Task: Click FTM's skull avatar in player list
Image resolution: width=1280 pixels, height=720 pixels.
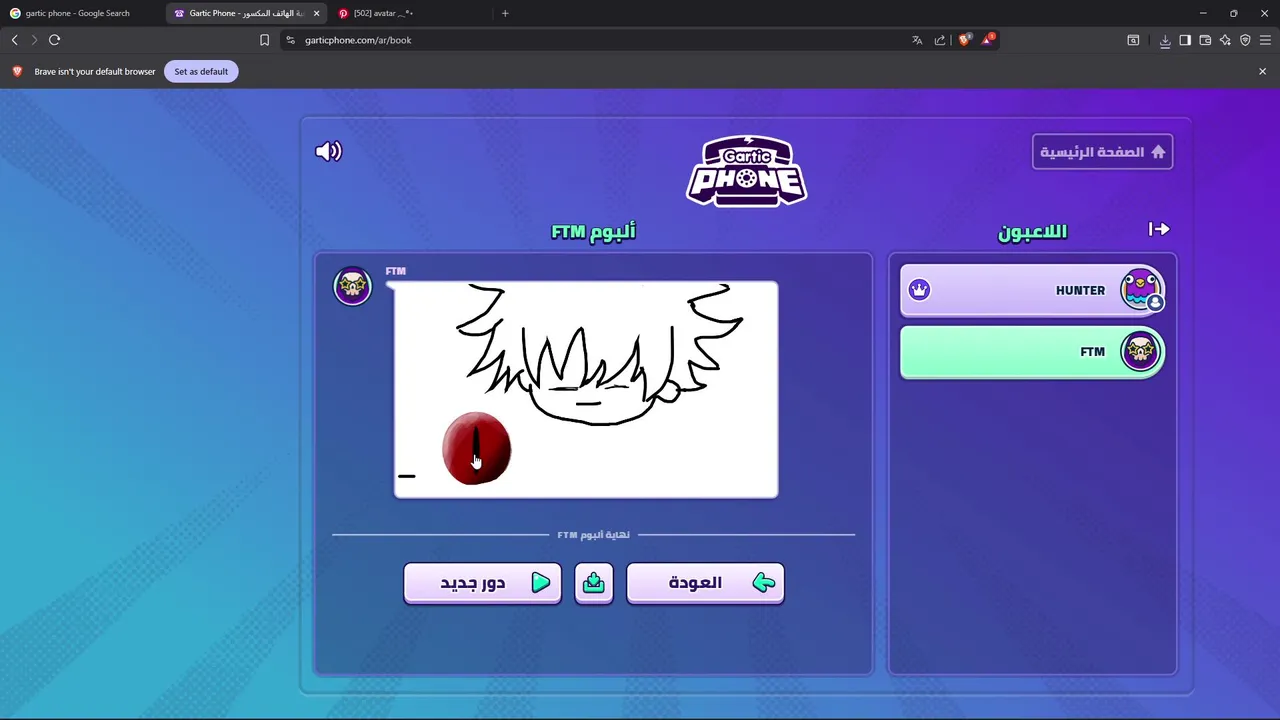Action: pos(1141,351)
